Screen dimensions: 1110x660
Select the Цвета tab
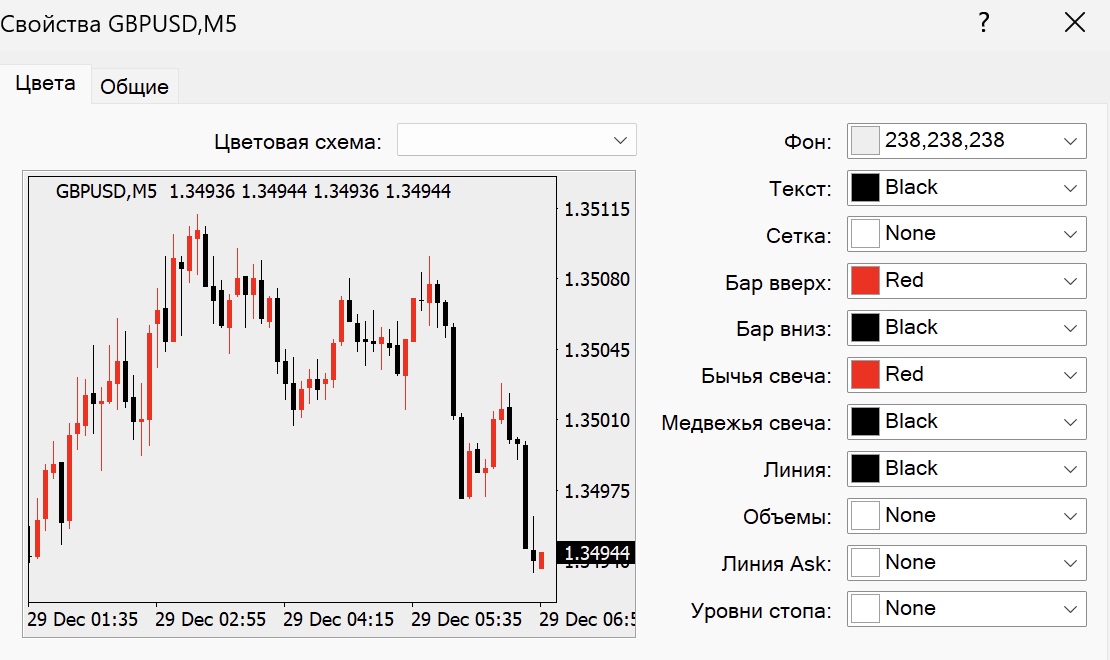pos(45,84)
